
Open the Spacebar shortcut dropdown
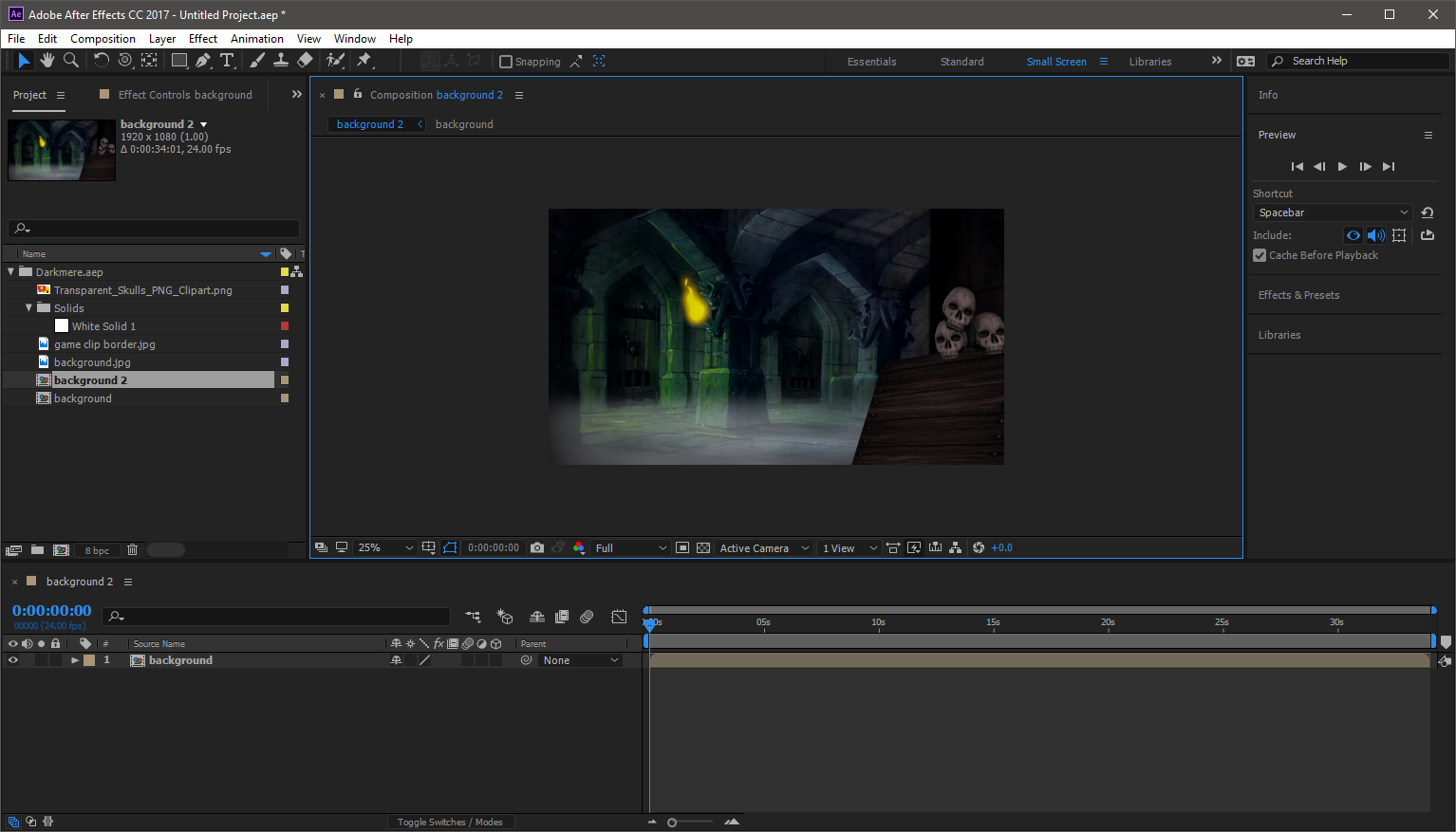(x=1333, y=213)
